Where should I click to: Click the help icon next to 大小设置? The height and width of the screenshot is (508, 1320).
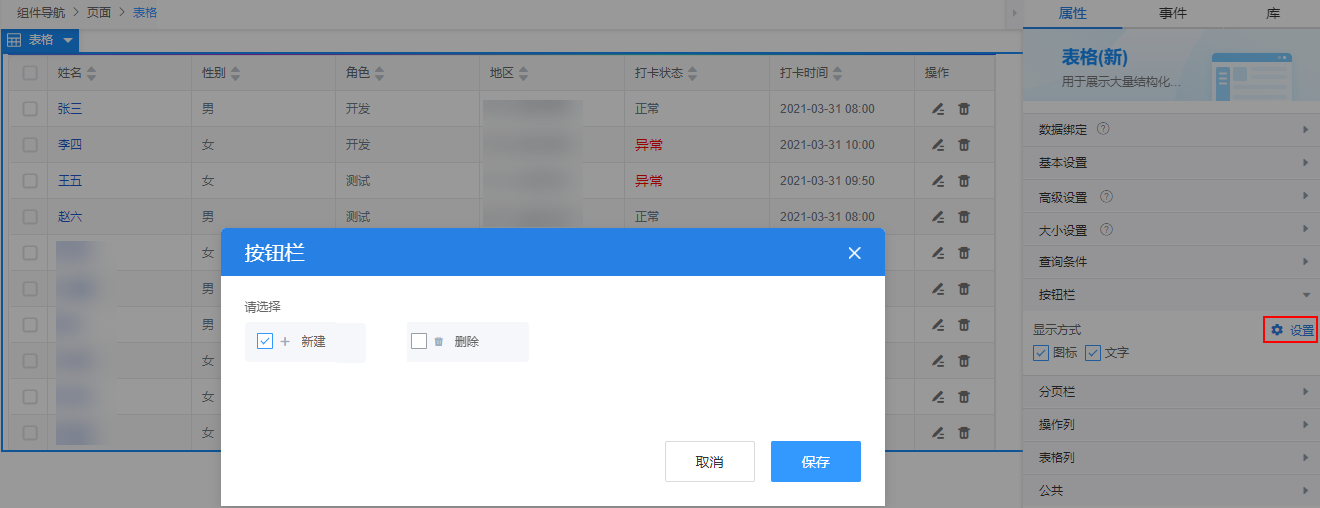(x=1106, y=230)
